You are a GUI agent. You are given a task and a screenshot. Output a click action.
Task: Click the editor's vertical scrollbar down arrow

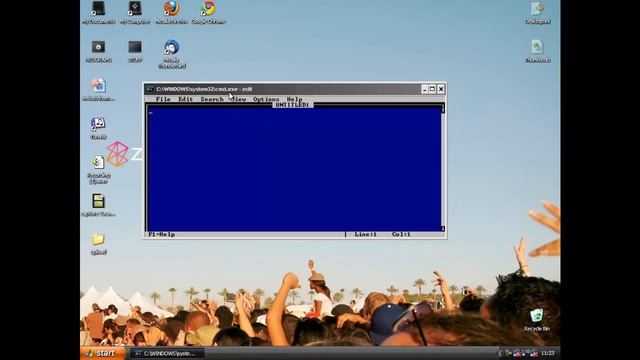(x=443, y=229)
